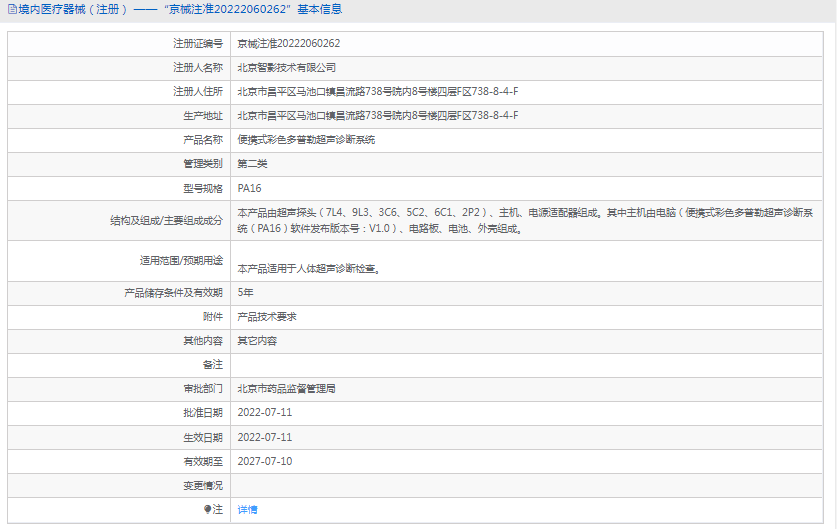Select management class value 第二类
This screenshot has height=529, width=837.
click(x=252, y=164)
